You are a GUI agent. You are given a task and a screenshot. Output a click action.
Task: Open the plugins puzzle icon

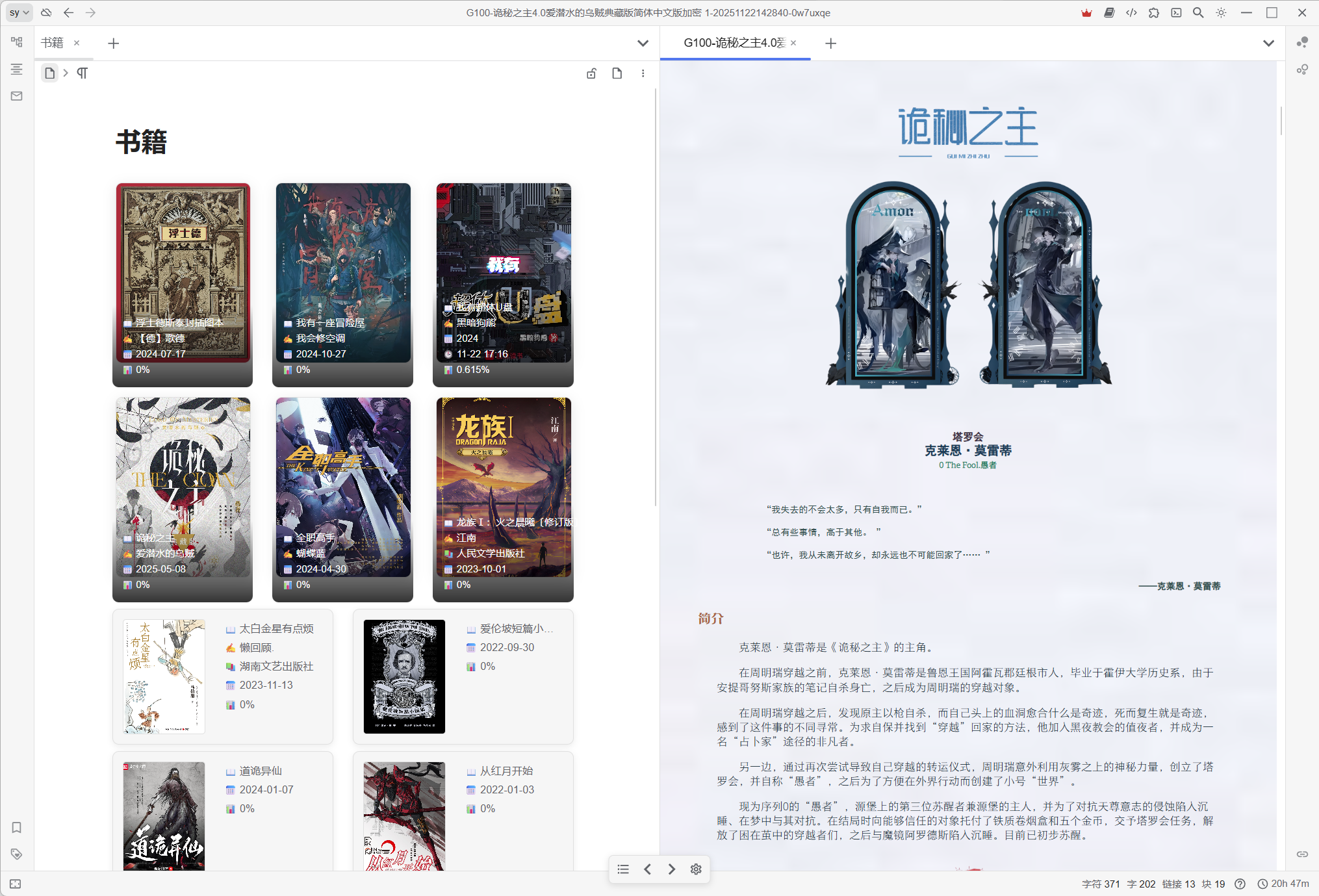click(x=1154, y=12)
